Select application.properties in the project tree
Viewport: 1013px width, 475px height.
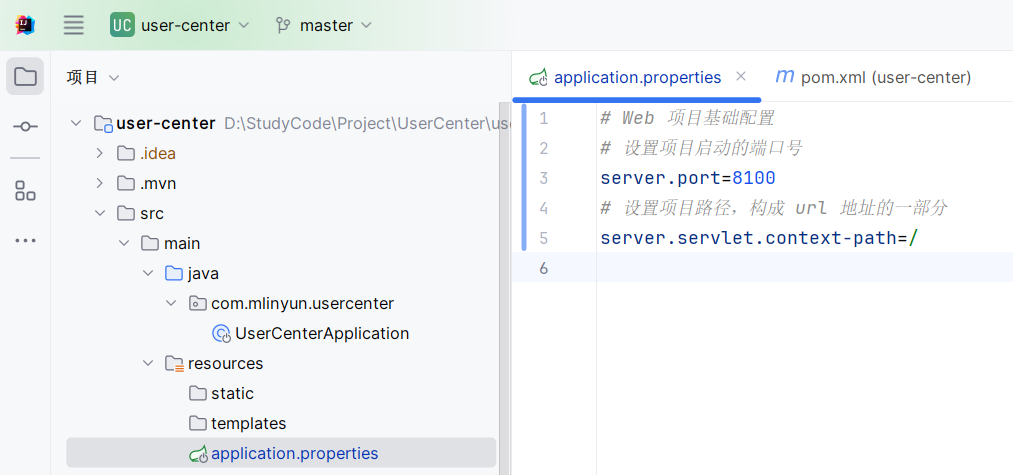[294, 453]
